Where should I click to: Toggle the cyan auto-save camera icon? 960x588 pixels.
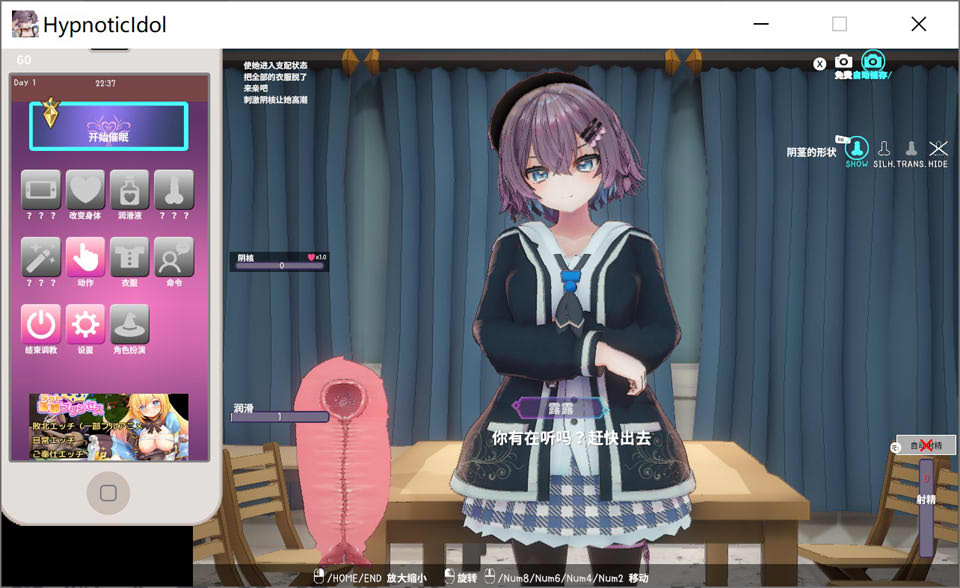[873, 61]
